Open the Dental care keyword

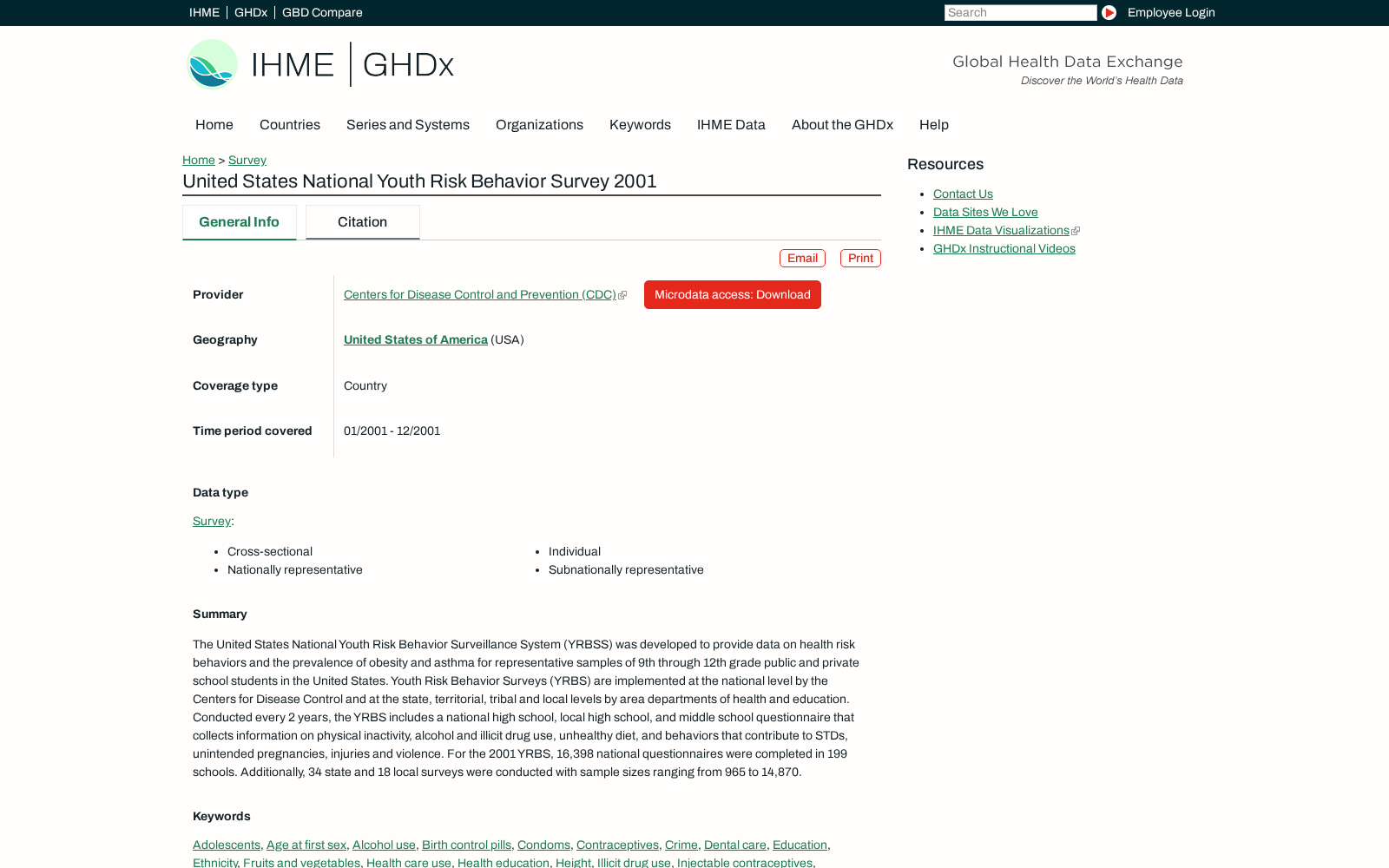735,845
